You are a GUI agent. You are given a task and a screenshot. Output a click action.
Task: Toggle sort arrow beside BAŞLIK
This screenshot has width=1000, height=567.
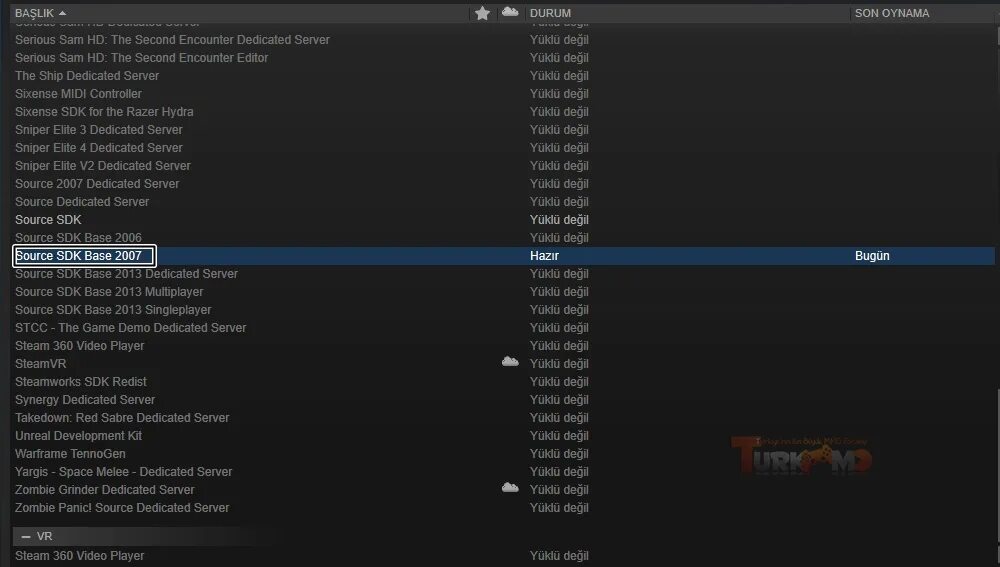coord(62,13)
